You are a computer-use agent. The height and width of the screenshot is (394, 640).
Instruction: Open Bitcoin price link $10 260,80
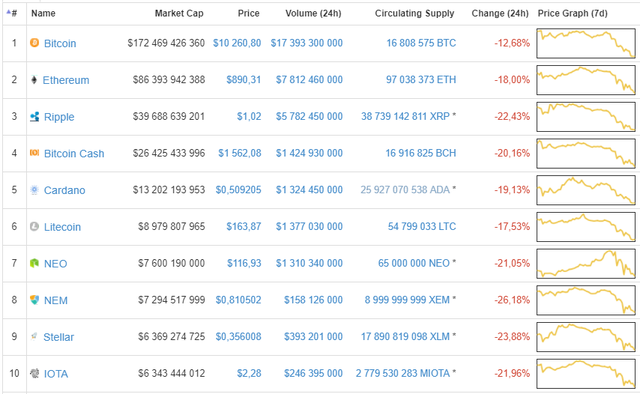pyautogui.click(x=237, y=43)
